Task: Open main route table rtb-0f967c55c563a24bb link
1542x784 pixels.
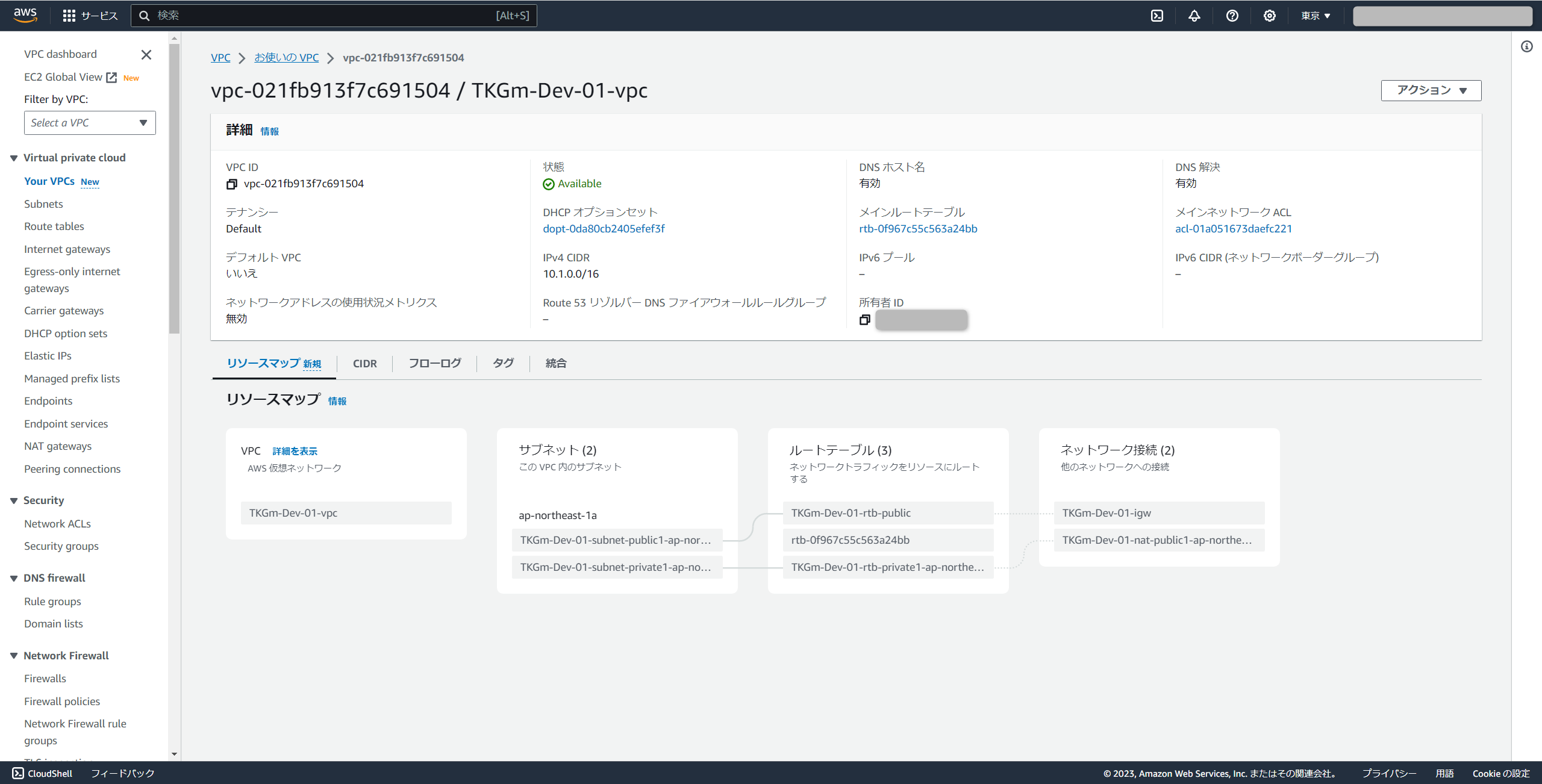Action: point(917,229)
